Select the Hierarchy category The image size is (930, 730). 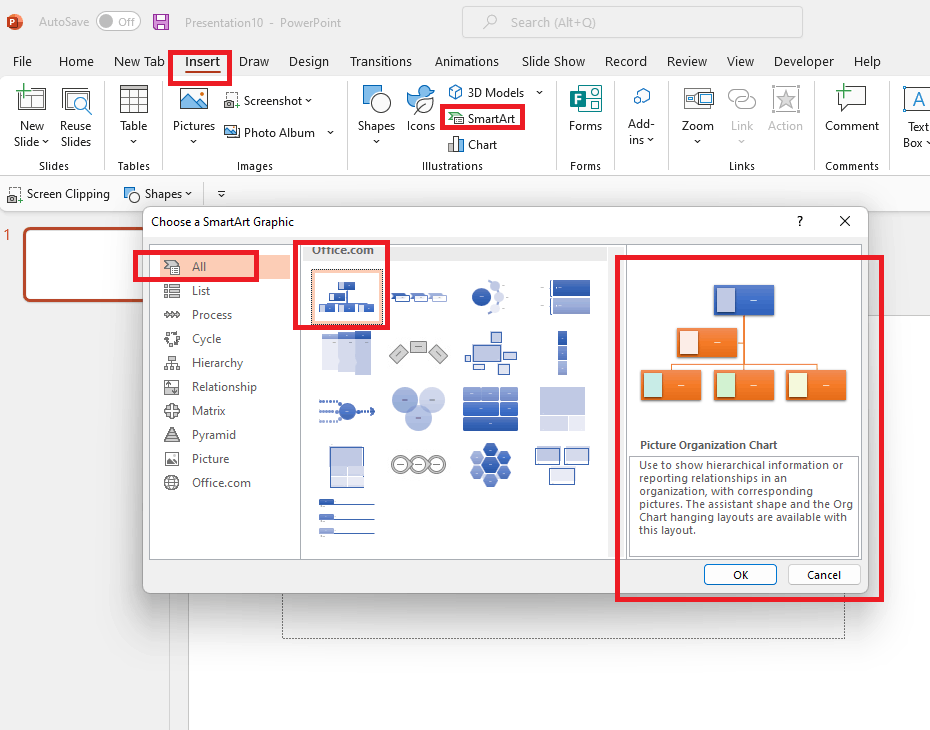(x=225, y=363)
